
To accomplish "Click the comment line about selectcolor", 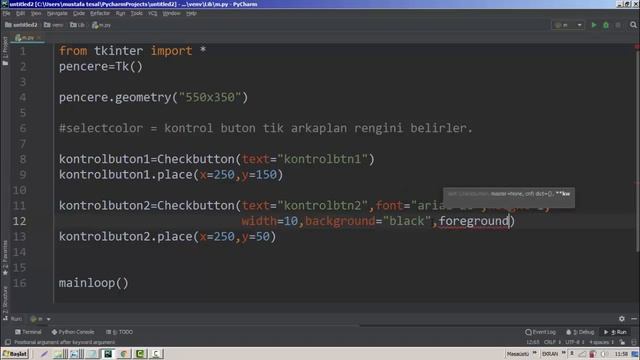I will [x=266, y=128].
